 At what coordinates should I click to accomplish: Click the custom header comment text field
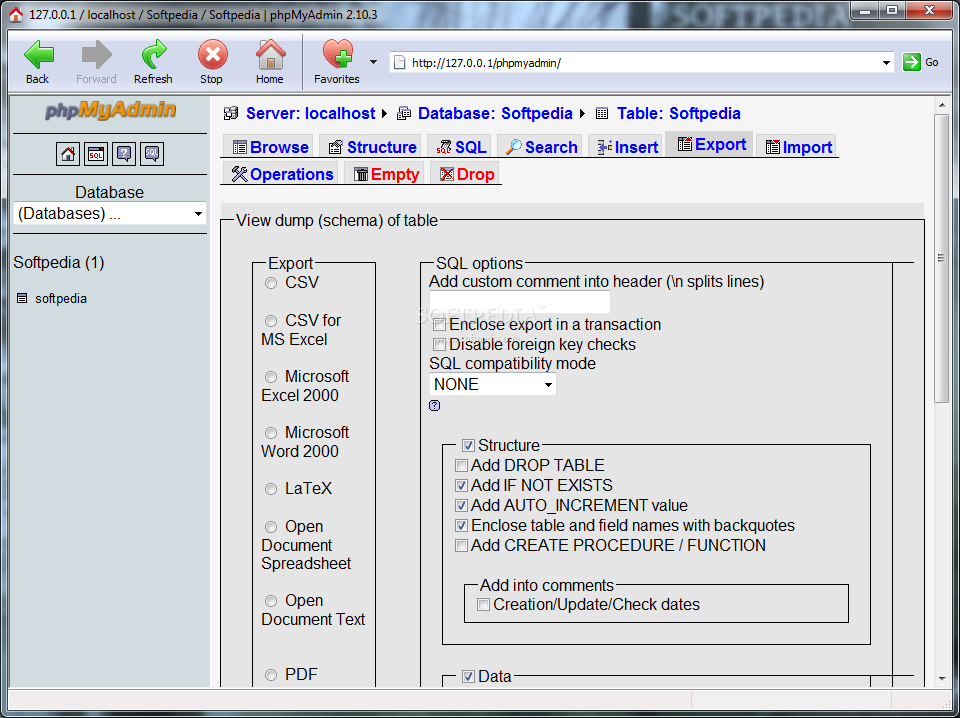(520, 302)
